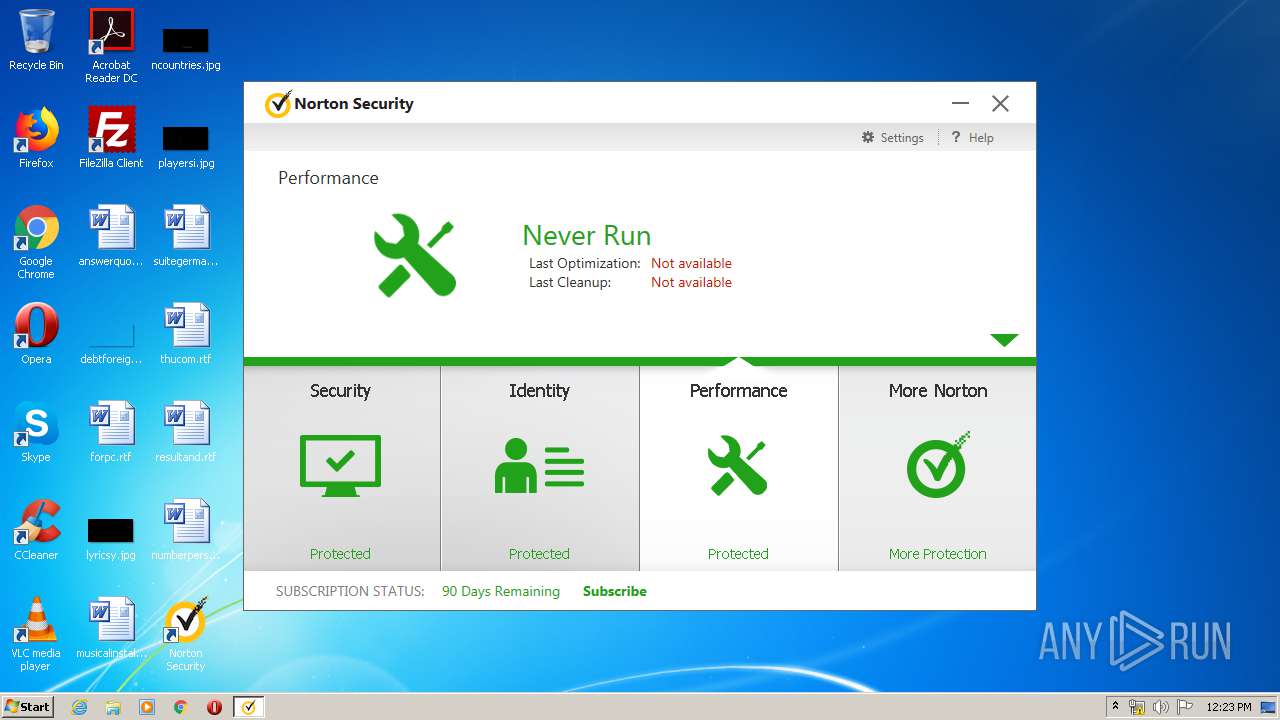Click the volume speaker tray icon
The image size is (1280, 720).
coord(1161,707)
